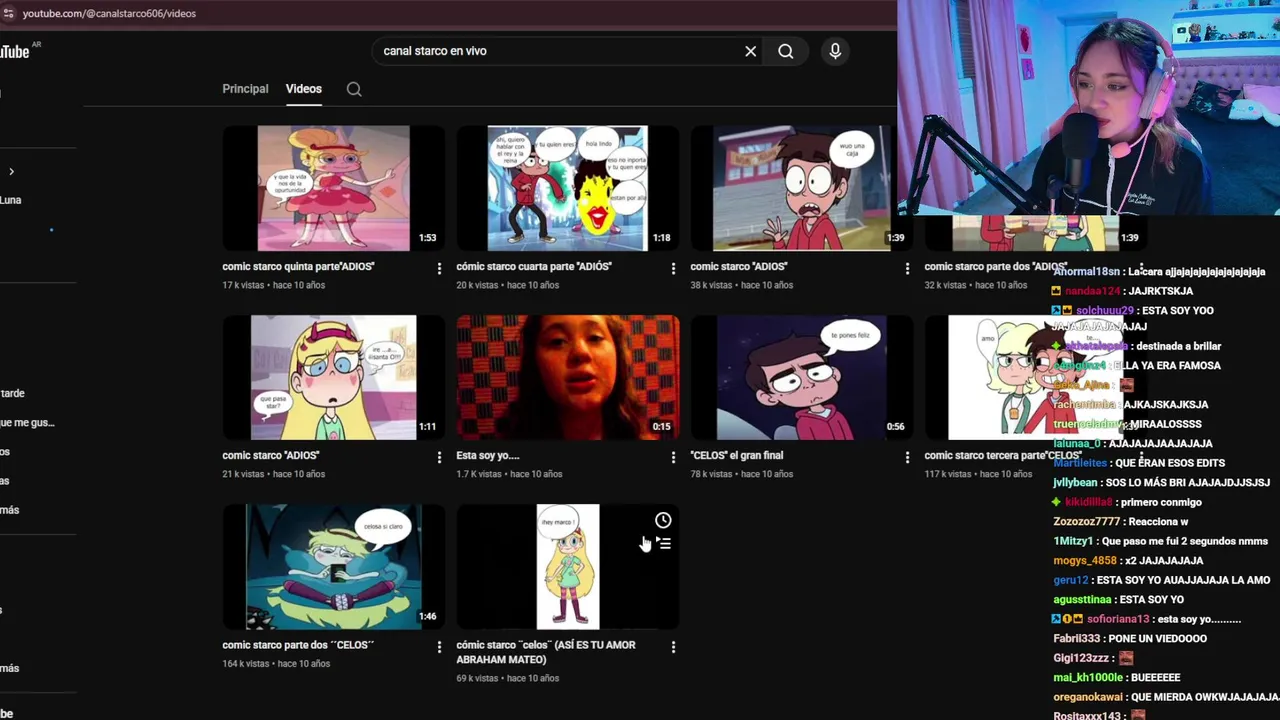Viewport: 1280px width, 720px height.
Task: Open the cómic starco cuarta parte thumbnail
Action: point(567,188)
